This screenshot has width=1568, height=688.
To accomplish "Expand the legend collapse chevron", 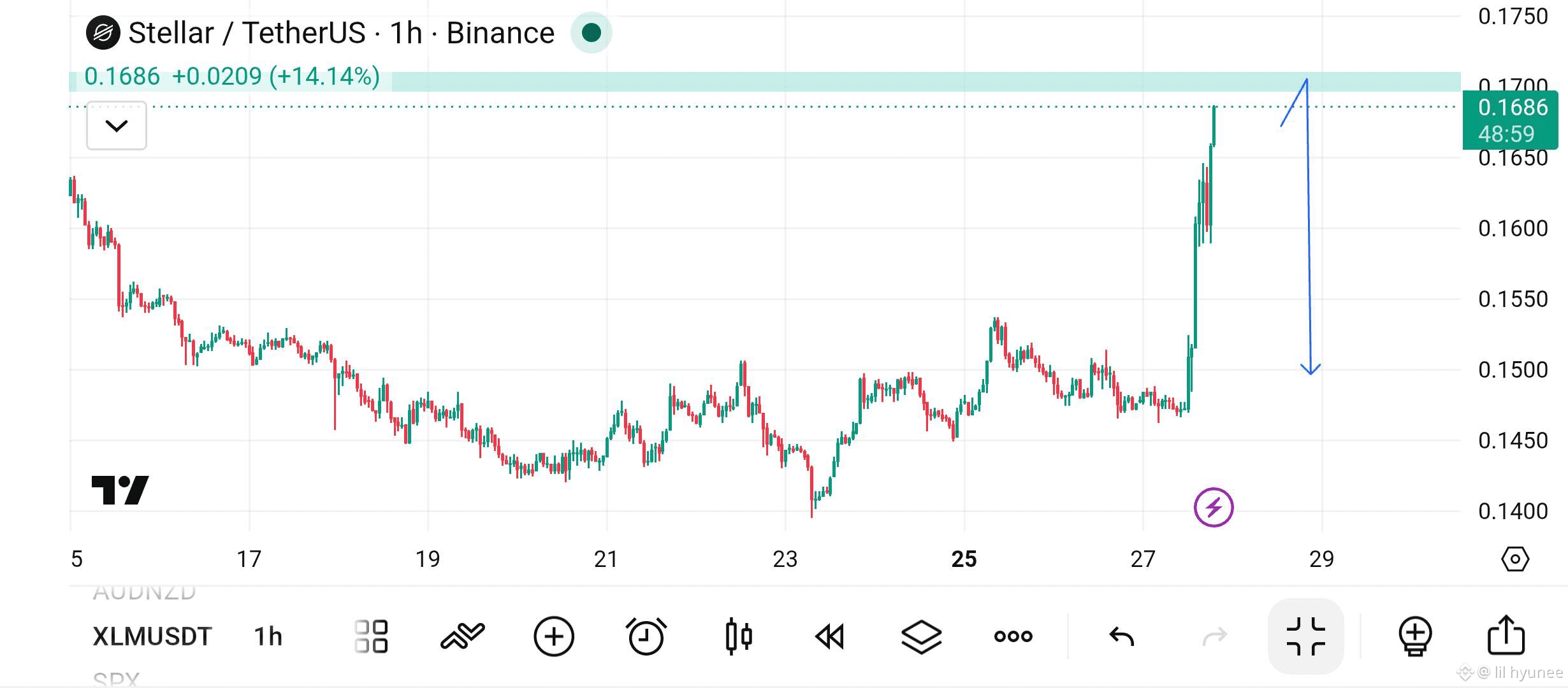I will (117, 125).
